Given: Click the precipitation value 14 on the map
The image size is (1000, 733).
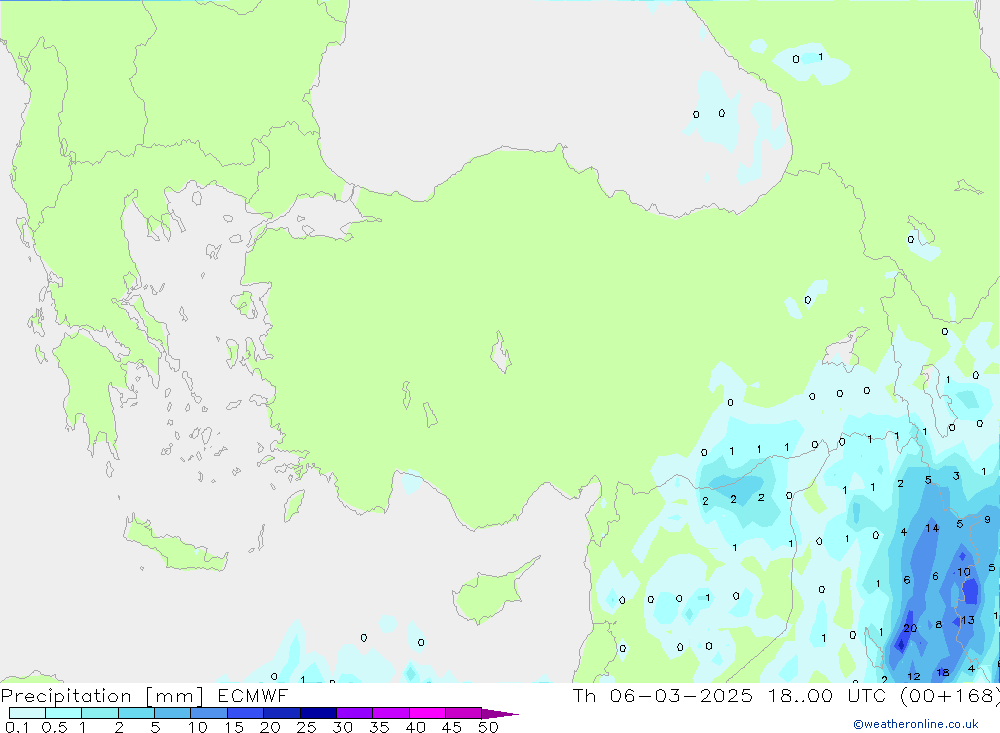Looking at the screenshot, I should point(932,528).
